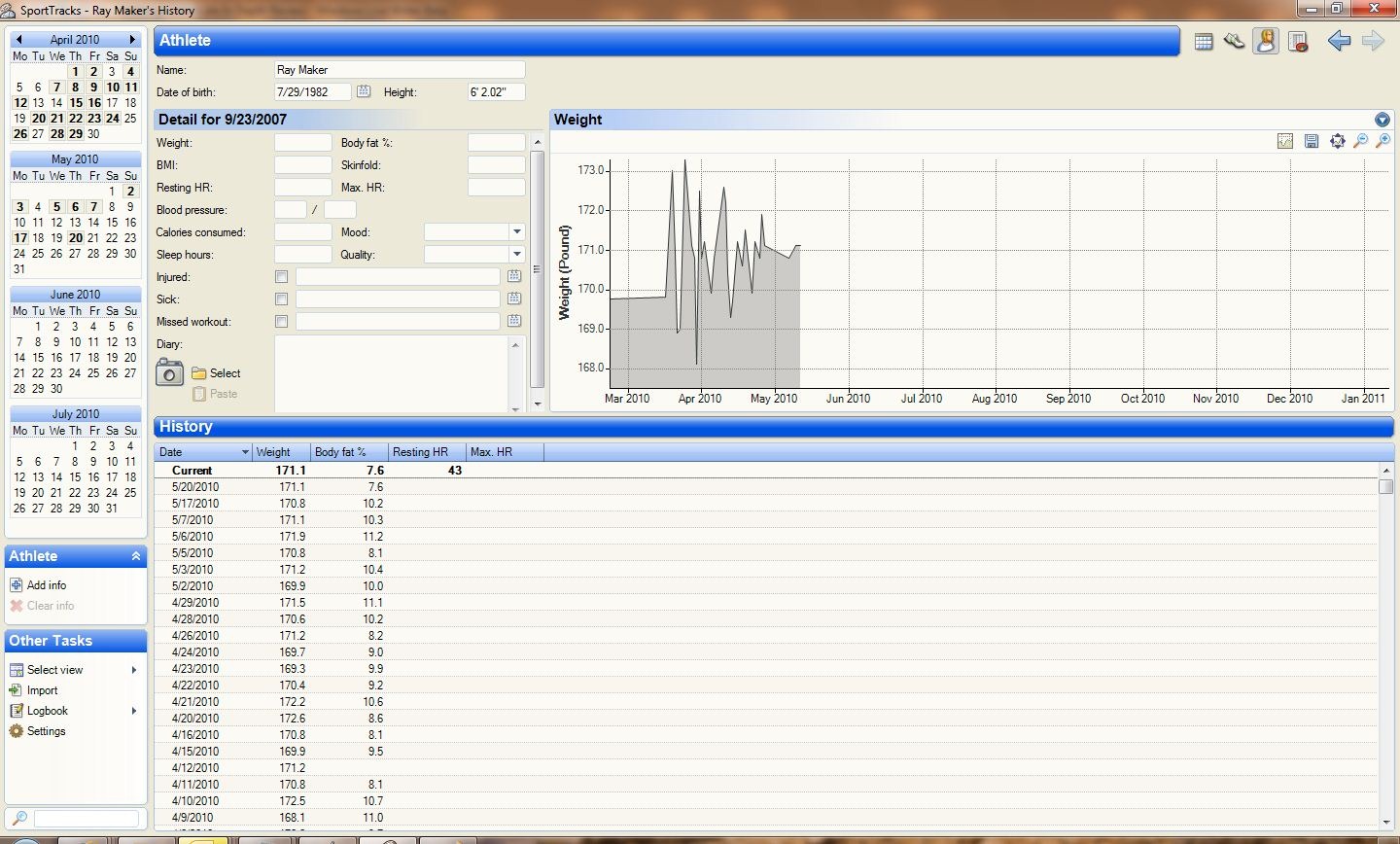
Task: Expand Logbook submenu
Action: click(x=134, y=711)
